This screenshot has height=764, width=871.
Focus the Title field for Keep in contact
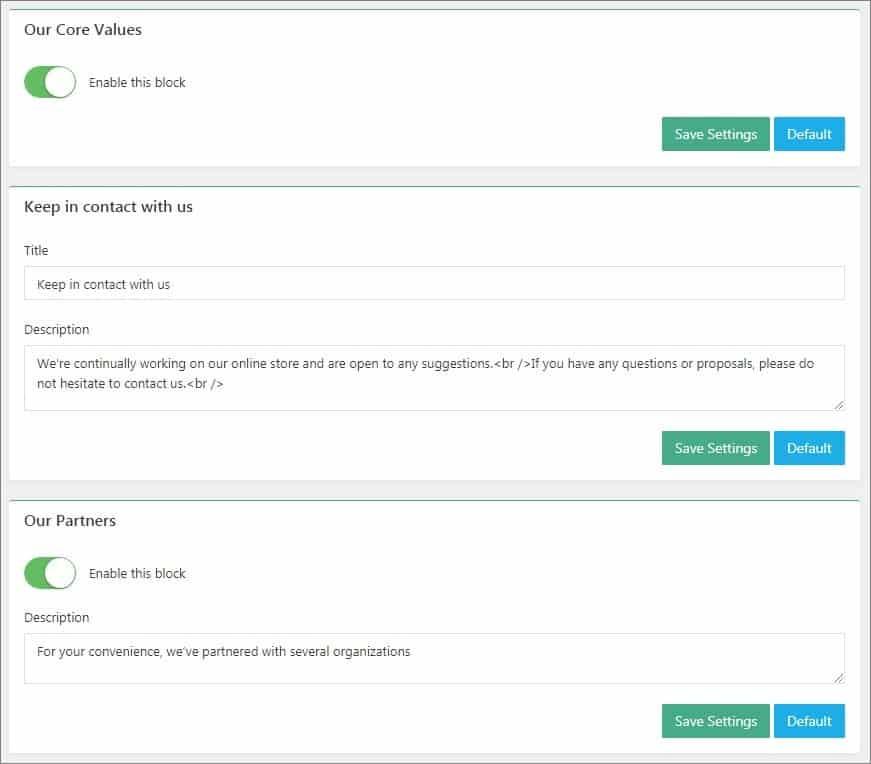[x=434, y=283]
